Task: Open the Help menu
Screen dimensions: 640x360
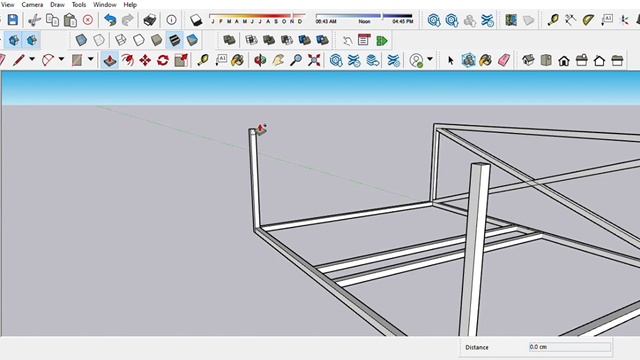Action: (130, 4)
